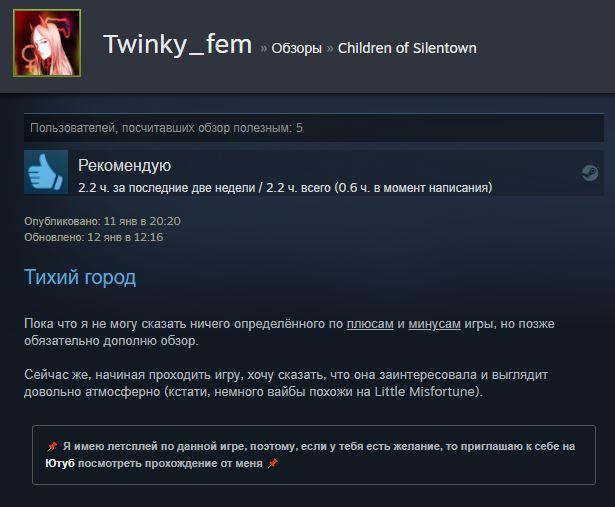
Task: Click the first red pushpin emoji
Action: coord(52,446)
